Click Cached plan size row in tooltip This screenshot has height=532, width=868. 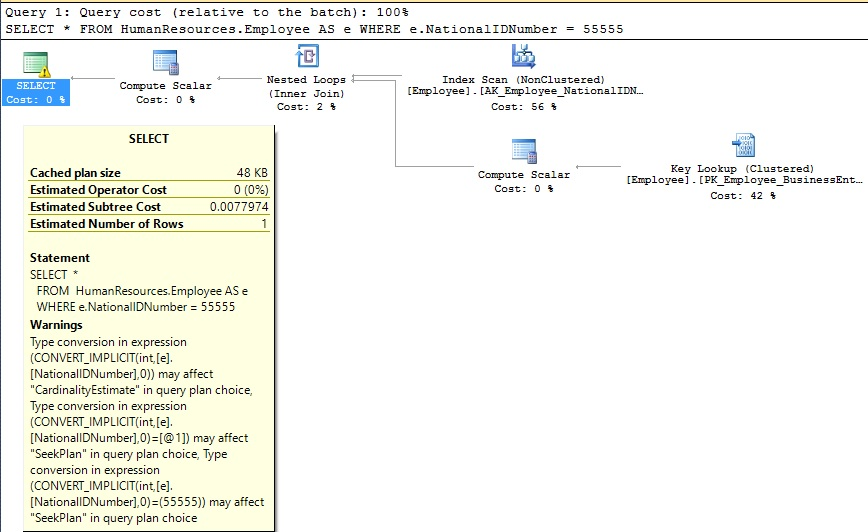coord(149,173)
